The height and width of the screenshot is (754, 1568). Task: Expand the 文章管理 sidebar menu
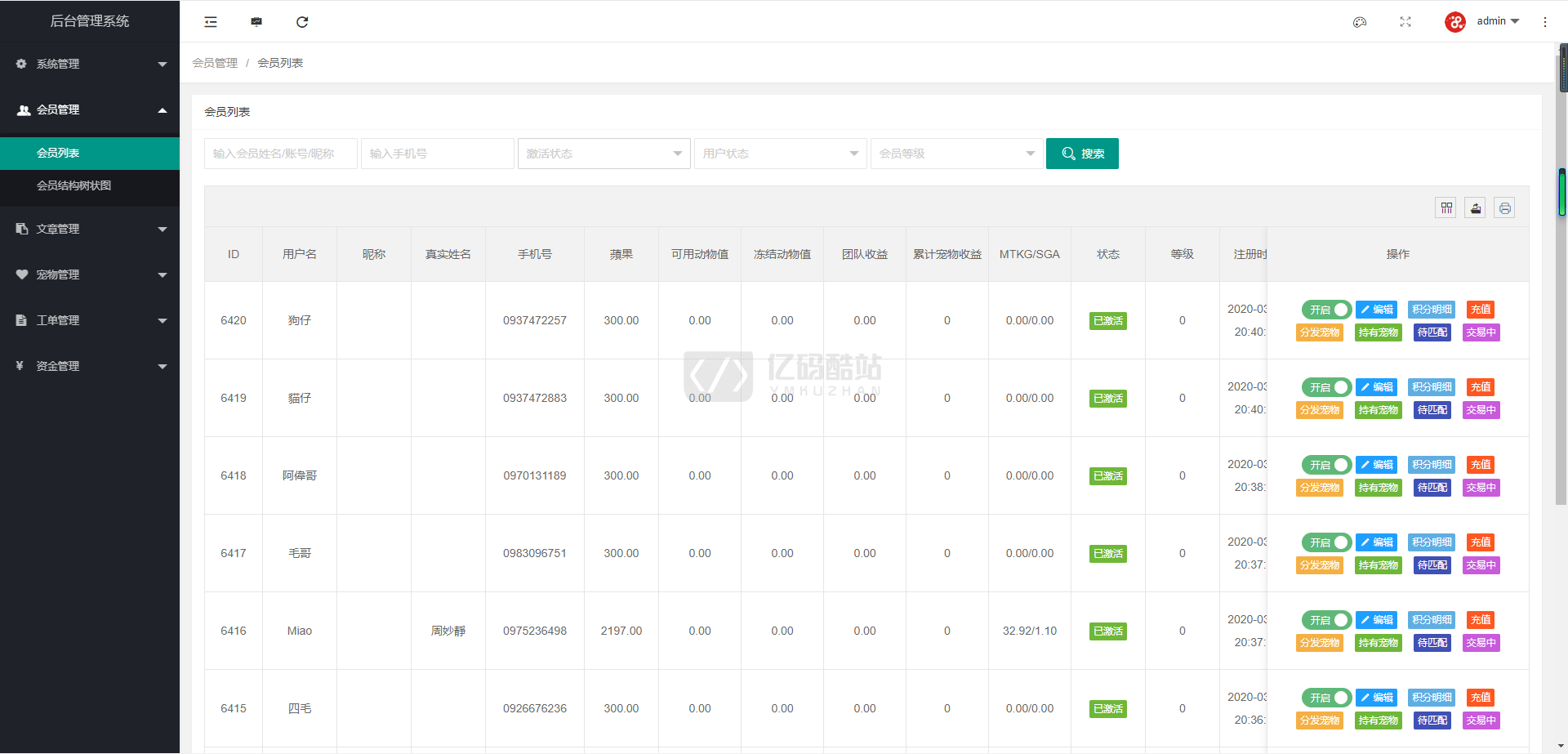click(90, 229)
